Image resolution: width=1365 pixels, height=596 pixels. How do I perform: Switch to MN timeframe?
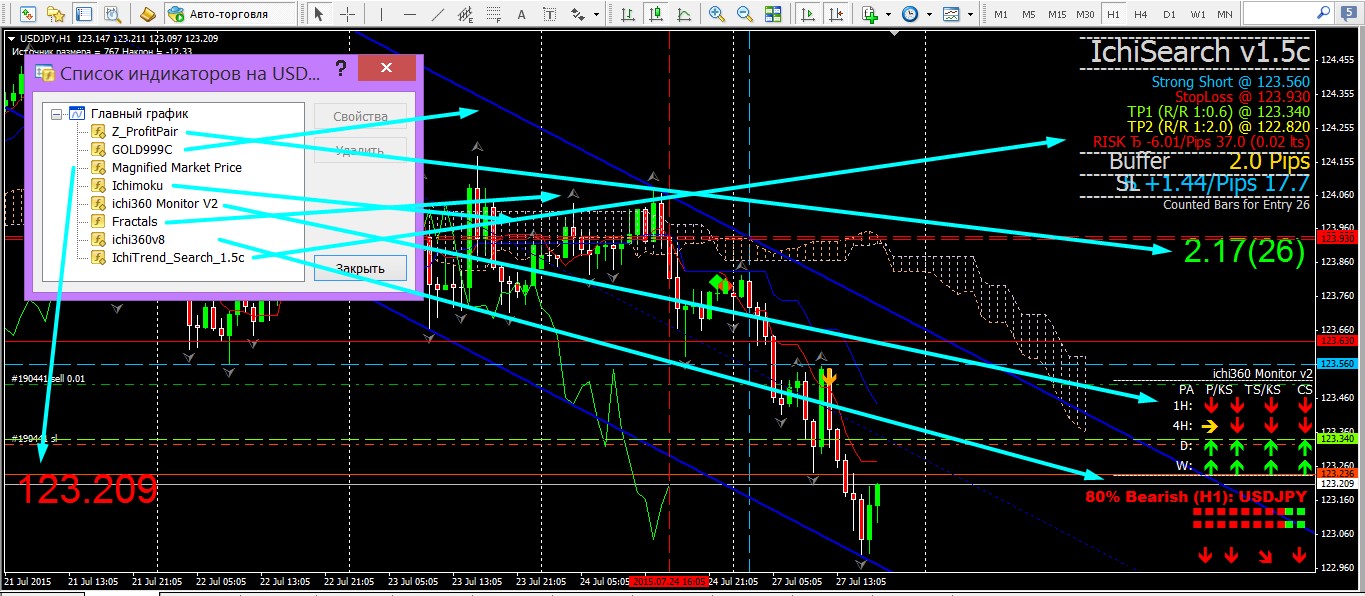click(x=1225, y=14)
